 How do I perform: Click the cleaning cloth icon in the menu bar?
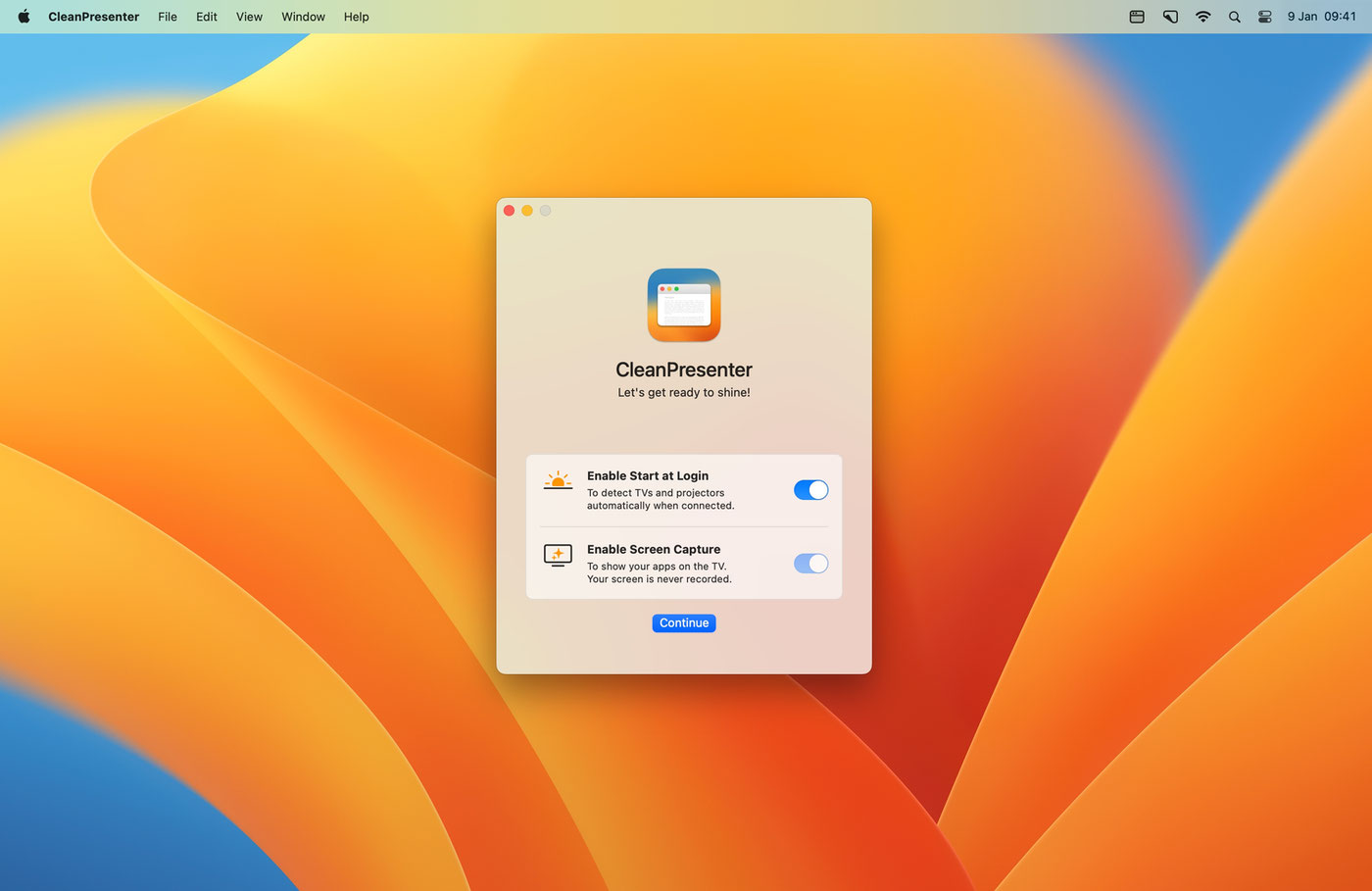[x=1170, y=17]
